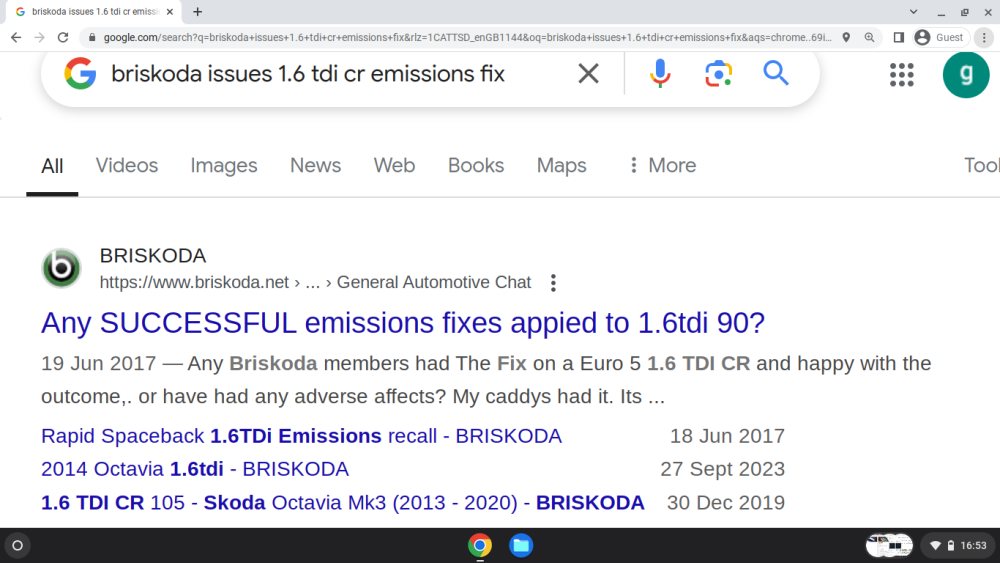
Task: Click the BRISKODA site favicon
Action: [x=61, y=268]
